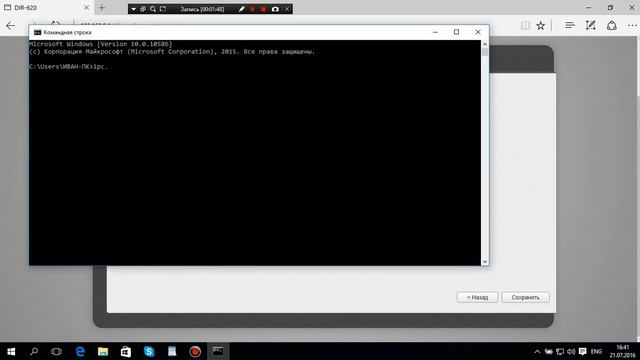Open Edge more actions menu
The height and width of the screenshot is (360, 640).
pos(632,26)
